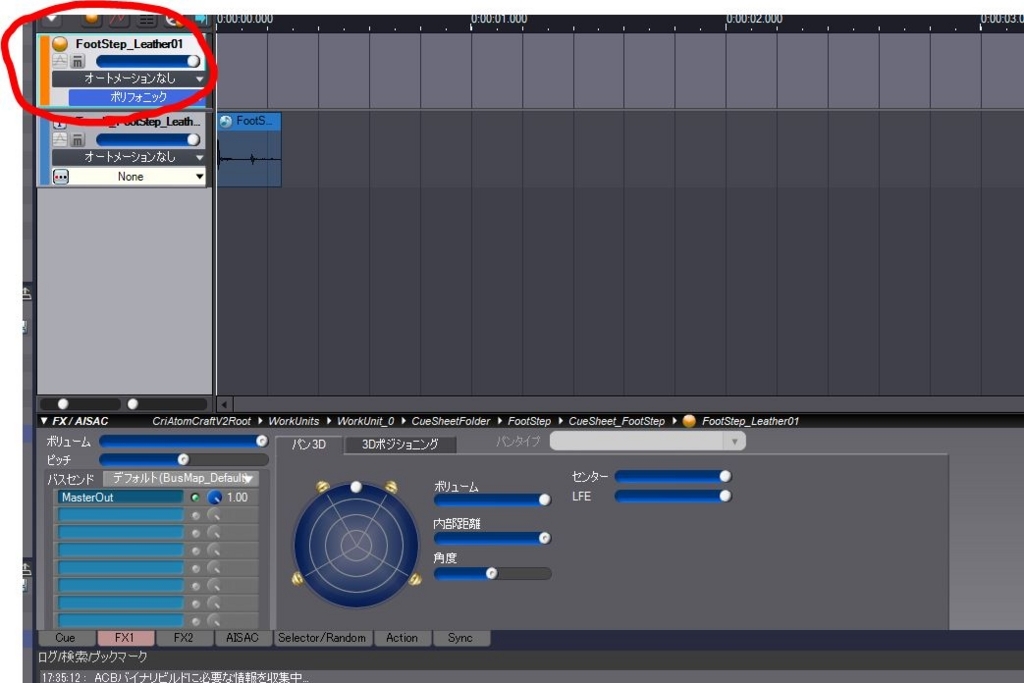Go to CueSheetFolder in the breadcrumb
Screen dimensions: 1024x683
(x=451, y=421)
